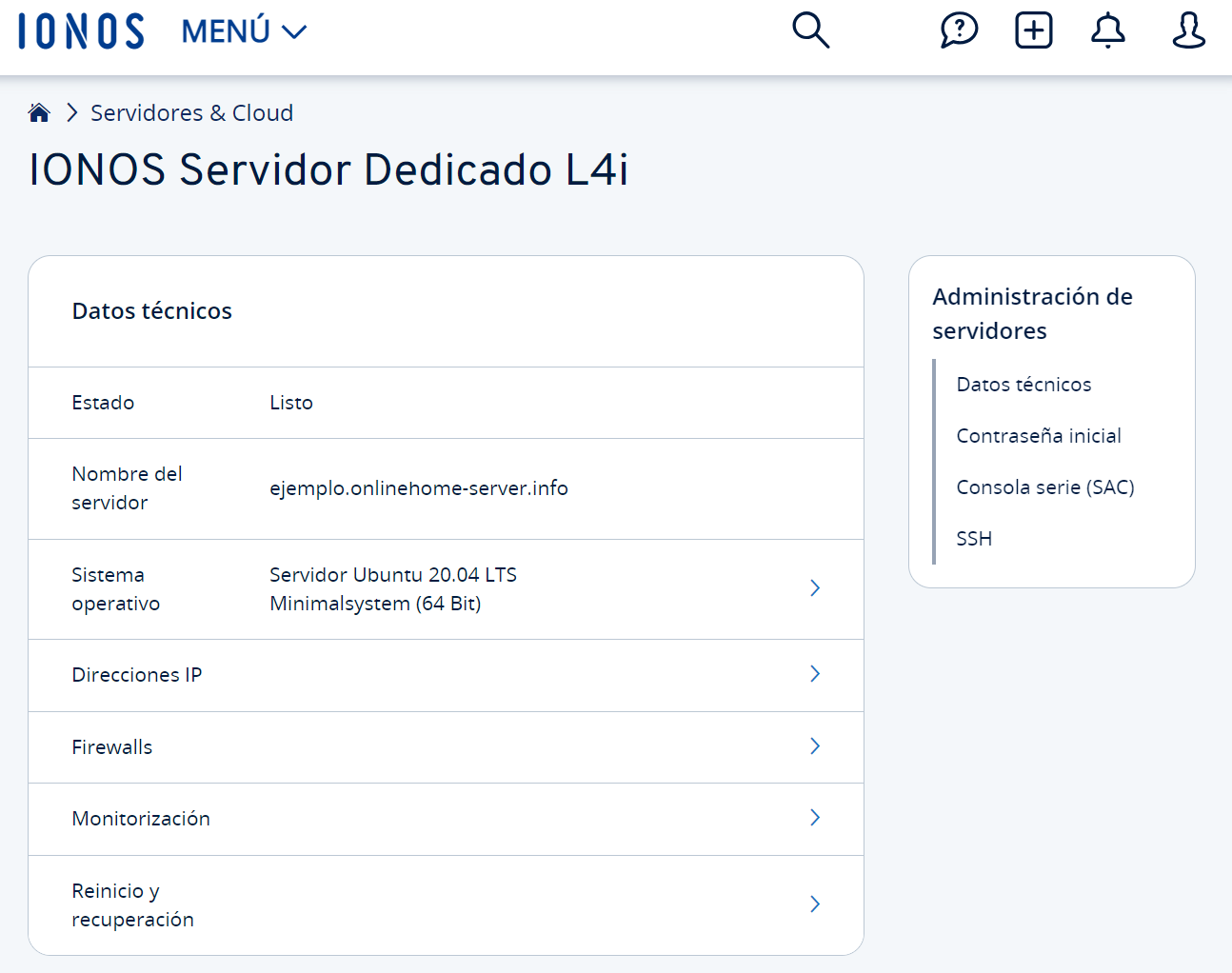Click the Administración de servidores heading
This screenshot has width=1232, height=973.
click(1032, 314)
